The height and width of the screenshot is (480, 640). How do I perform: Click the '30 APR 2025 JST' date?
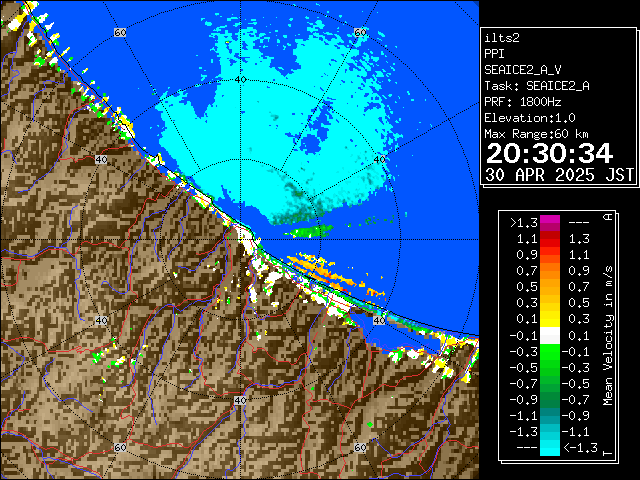tap(559, 175)
